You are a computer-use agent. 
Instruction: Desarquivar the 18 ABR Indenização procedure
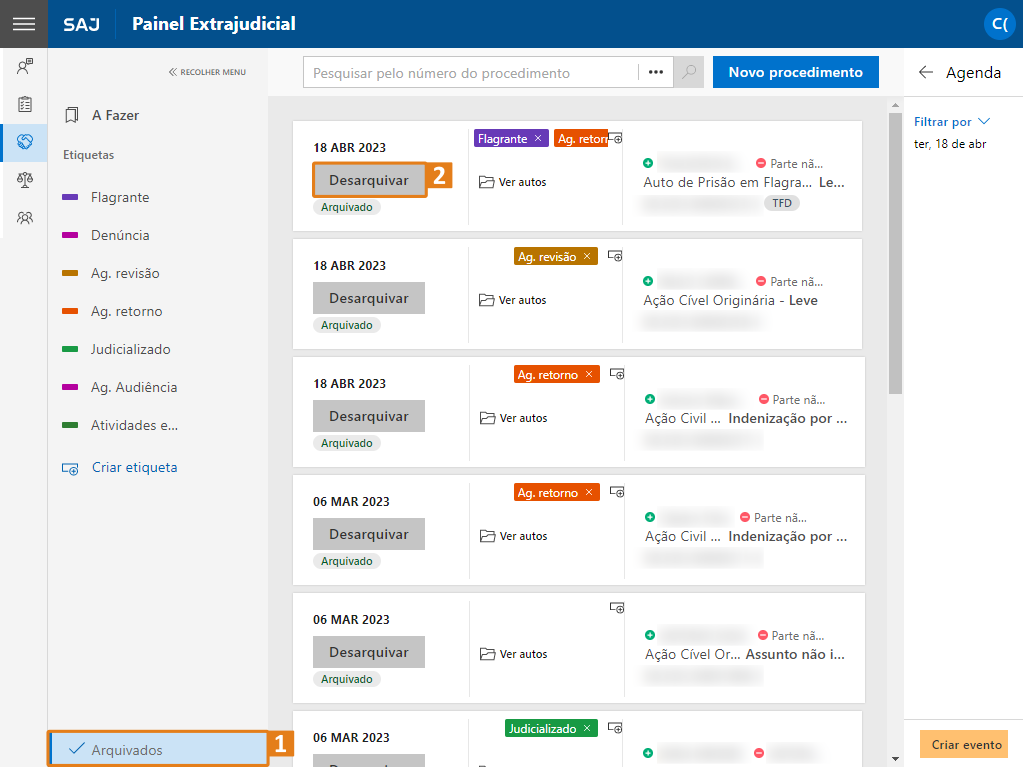point(369,416)
